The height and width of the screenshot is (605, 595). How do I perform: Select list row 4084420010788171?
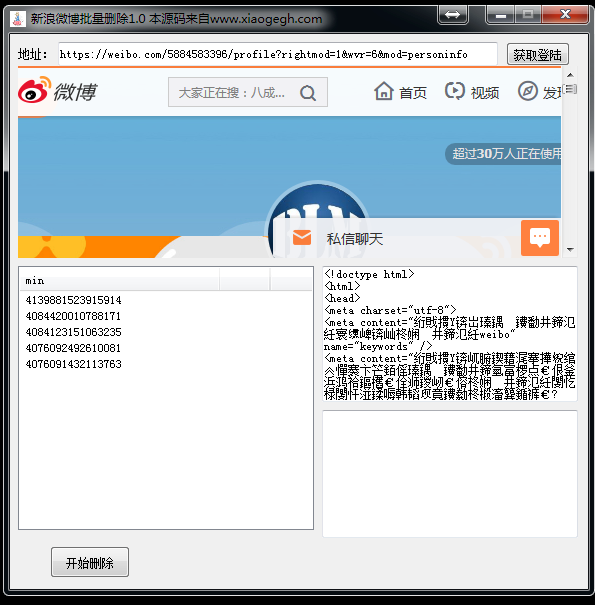coord(73,316)
